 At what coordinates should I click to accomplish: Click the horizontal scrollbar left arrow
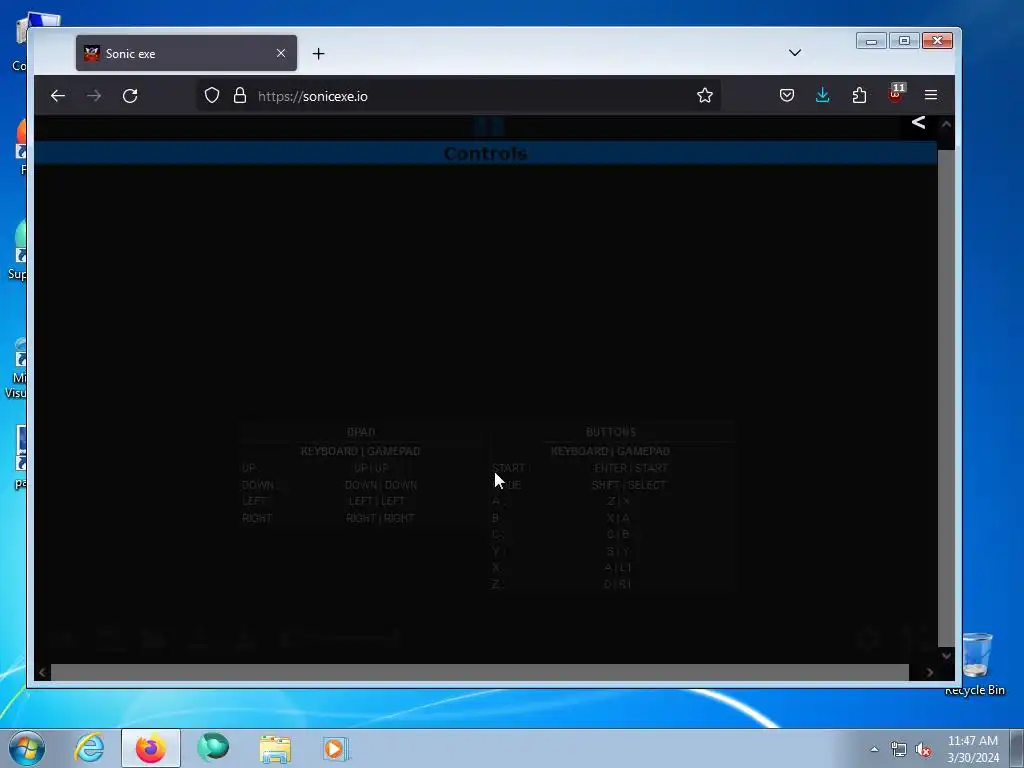[x=42, y=672]
